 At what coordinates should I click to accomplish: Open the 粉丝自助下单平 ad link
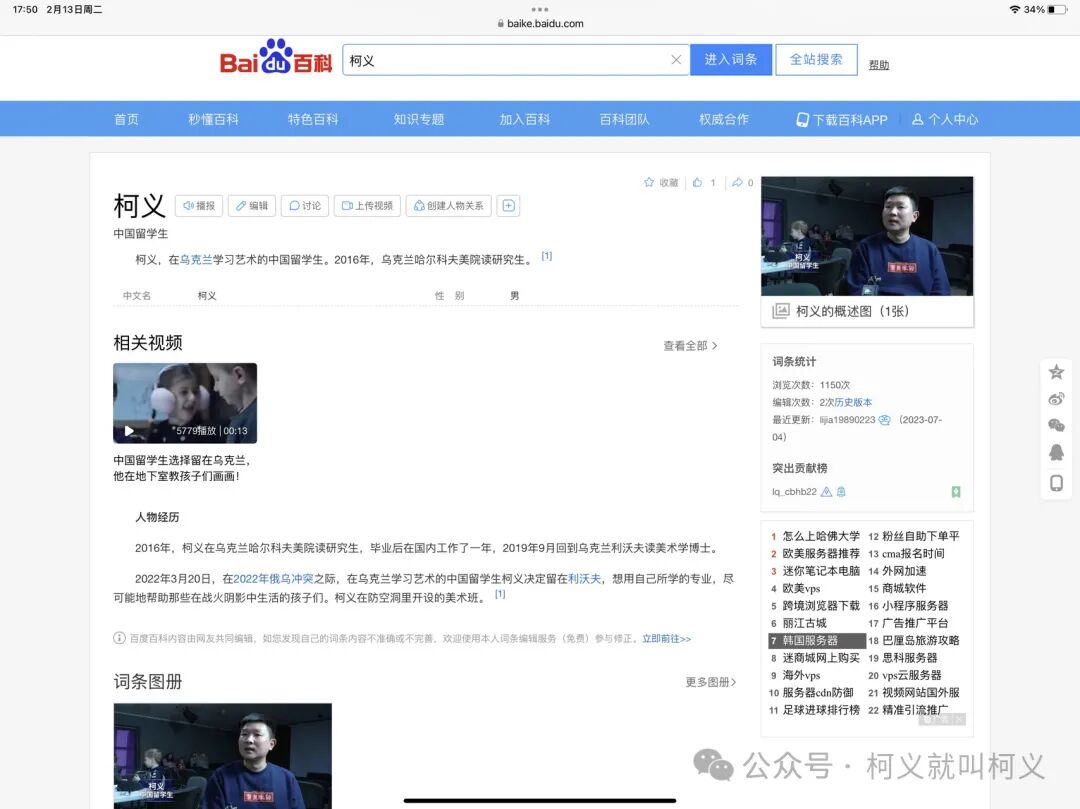point(921,536)
